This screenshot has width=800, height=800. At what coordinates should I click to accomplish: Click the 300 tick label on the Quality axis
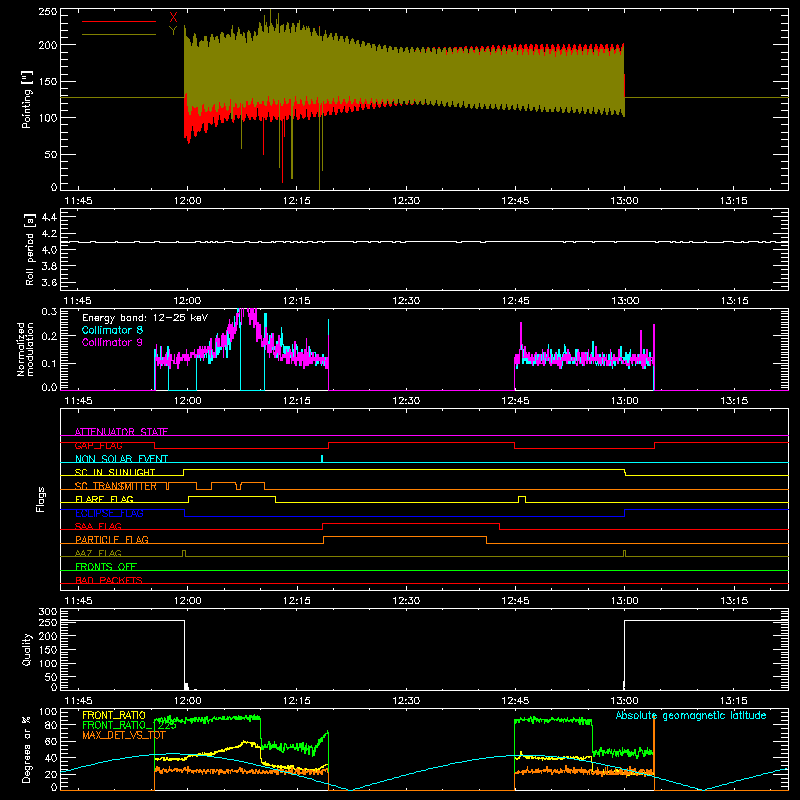(x=48, y=612)
